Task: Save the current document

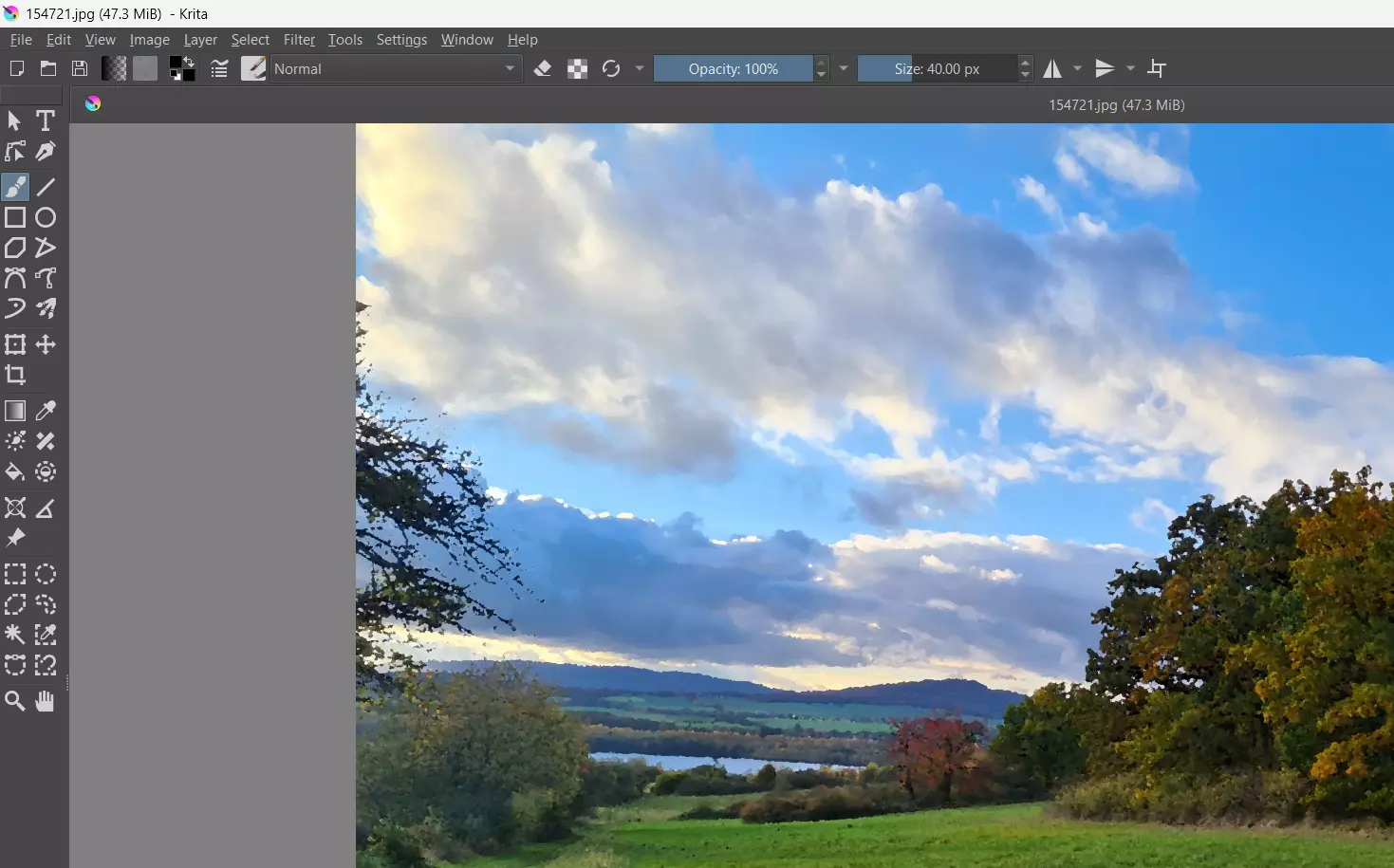Action: (x=80, y=68)
